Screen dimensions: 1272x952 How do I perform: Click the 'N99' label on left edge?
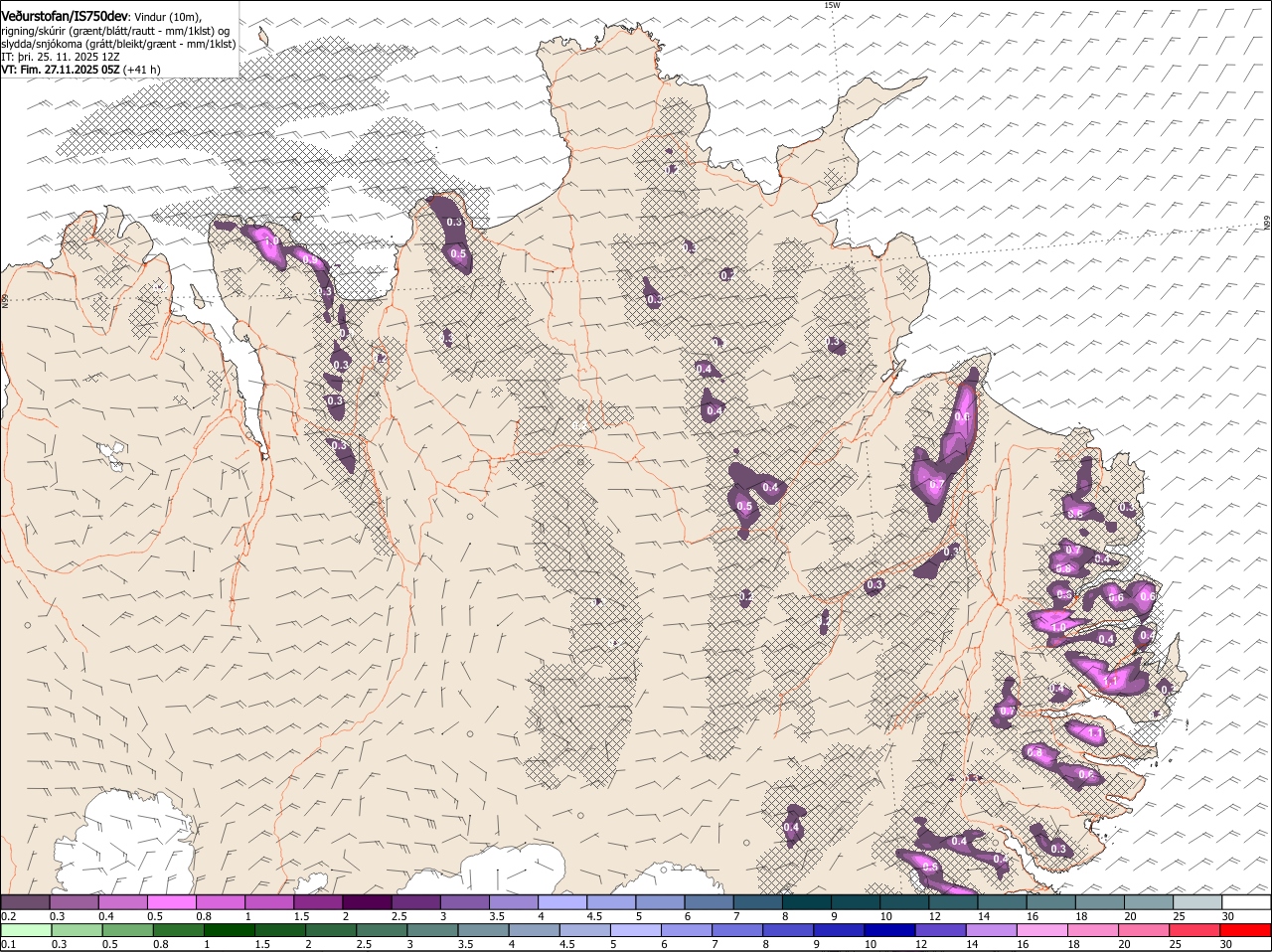tap(5, 299)
